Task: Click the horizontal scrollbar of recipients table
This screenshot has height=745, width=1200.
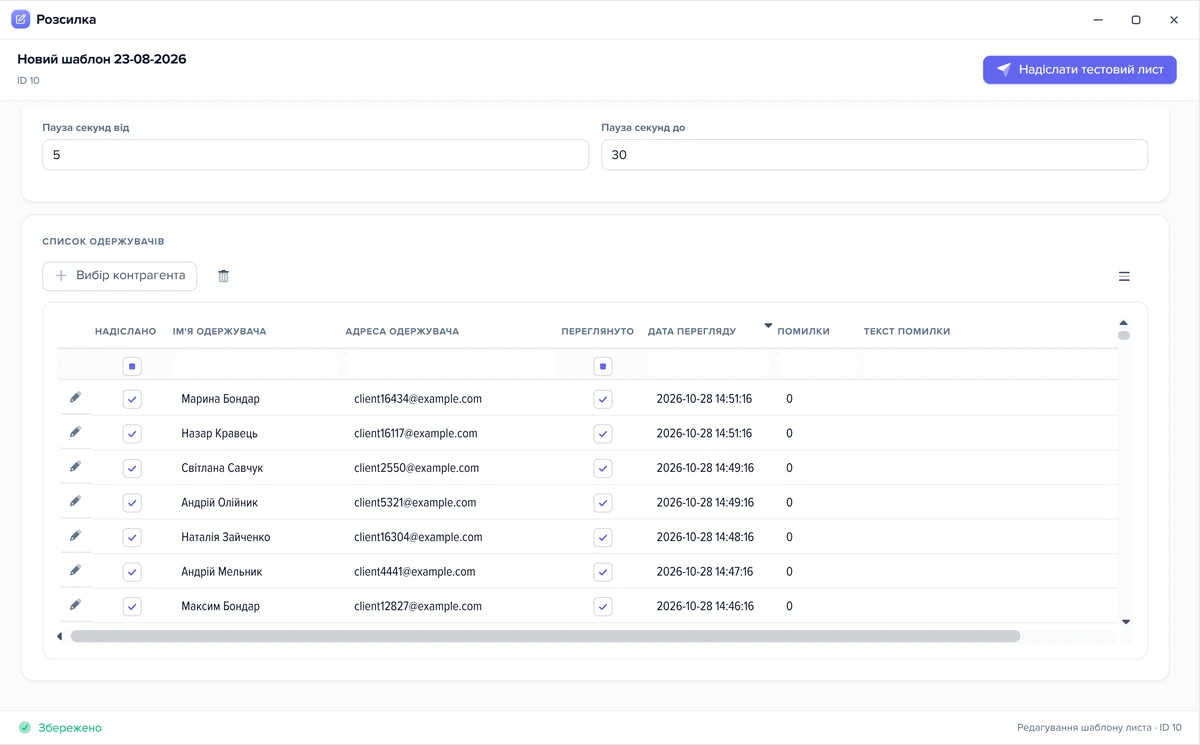Action: coord(545,636)
